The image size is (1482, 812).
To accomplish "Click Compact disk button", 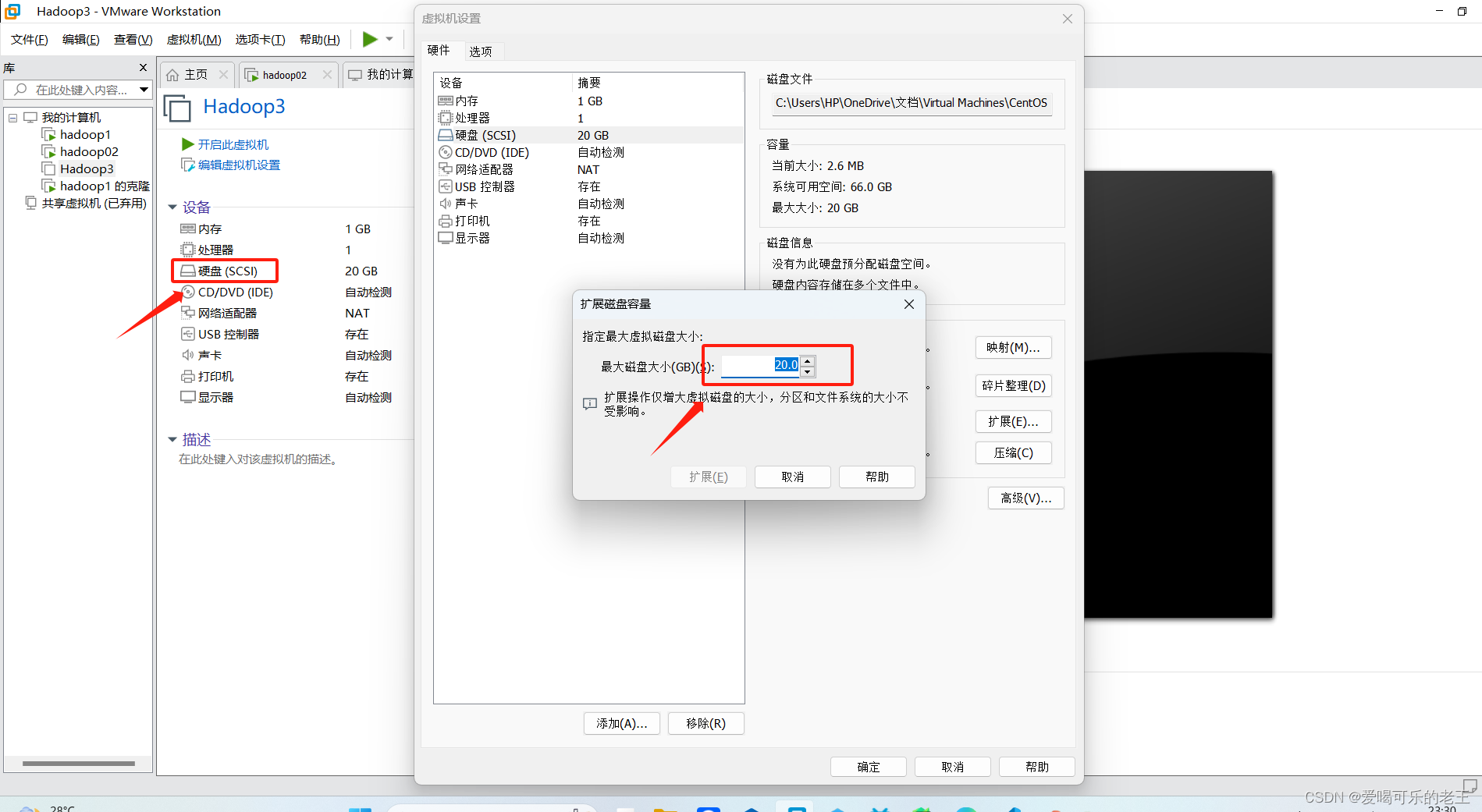I will (x=1013, y=452).
